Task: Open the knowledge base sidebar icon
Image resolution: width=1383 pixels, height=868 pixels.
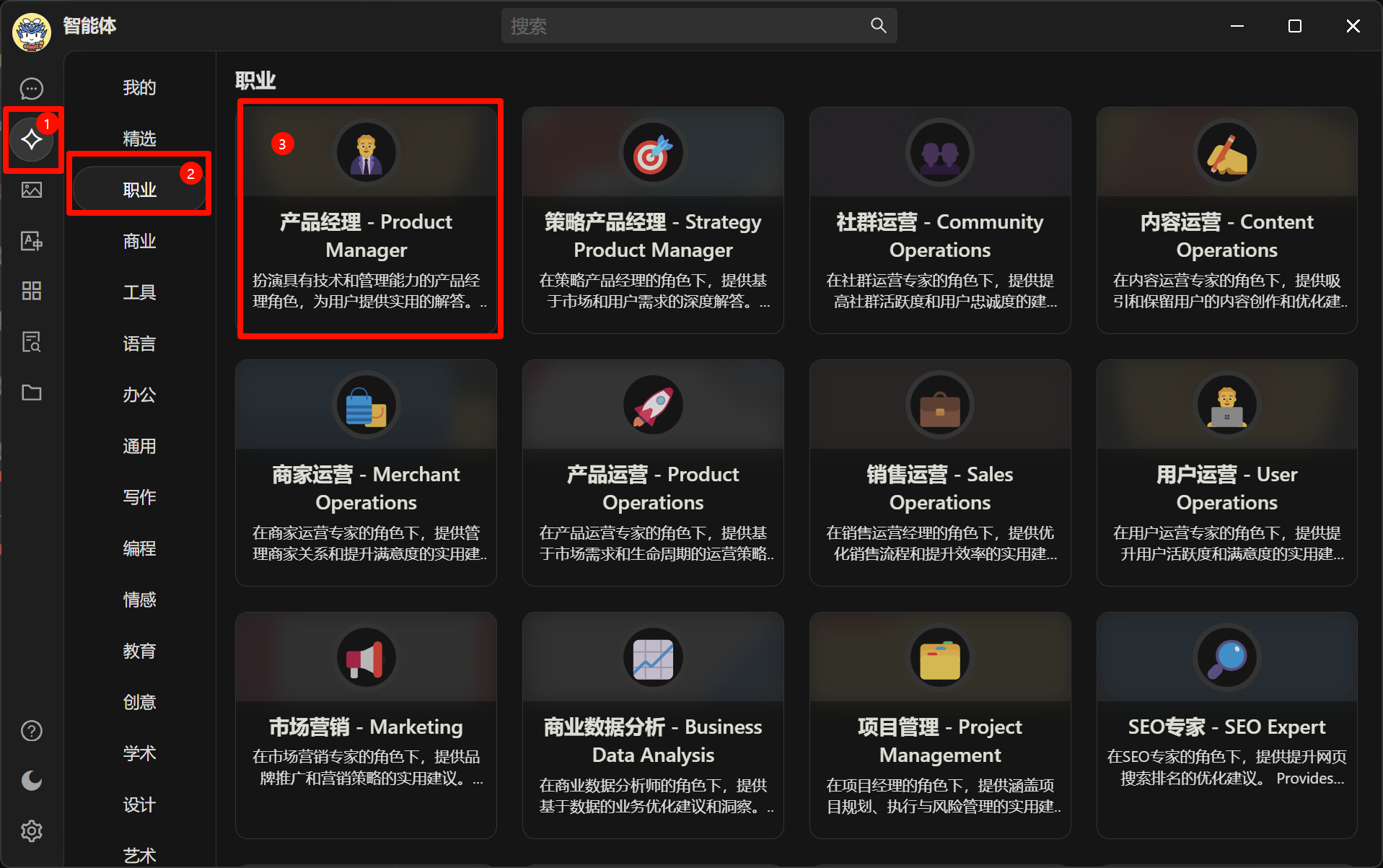Action: coord(32,341)
